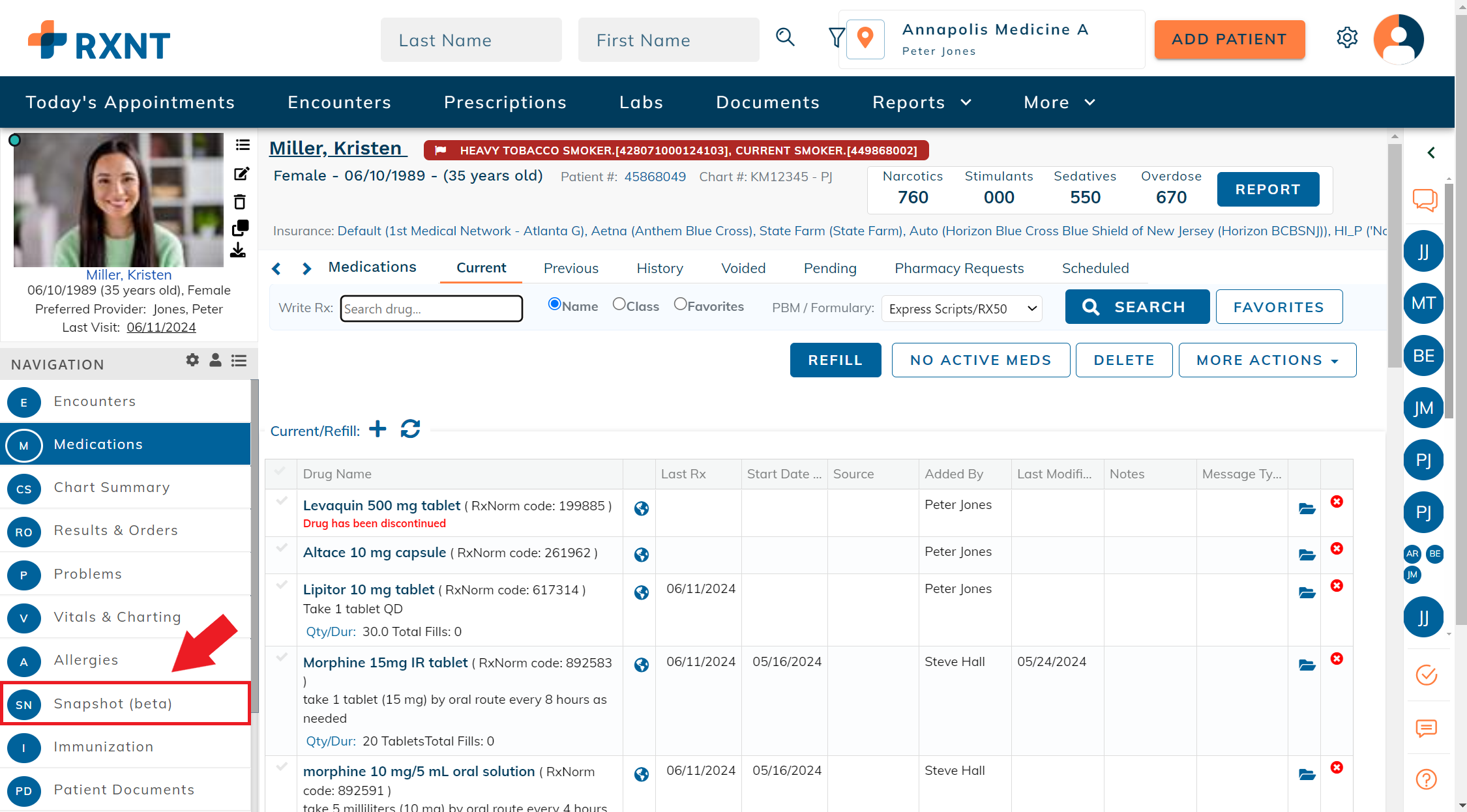Open Today's Appointments
The image size is (1467, 812).
[130, 102]
